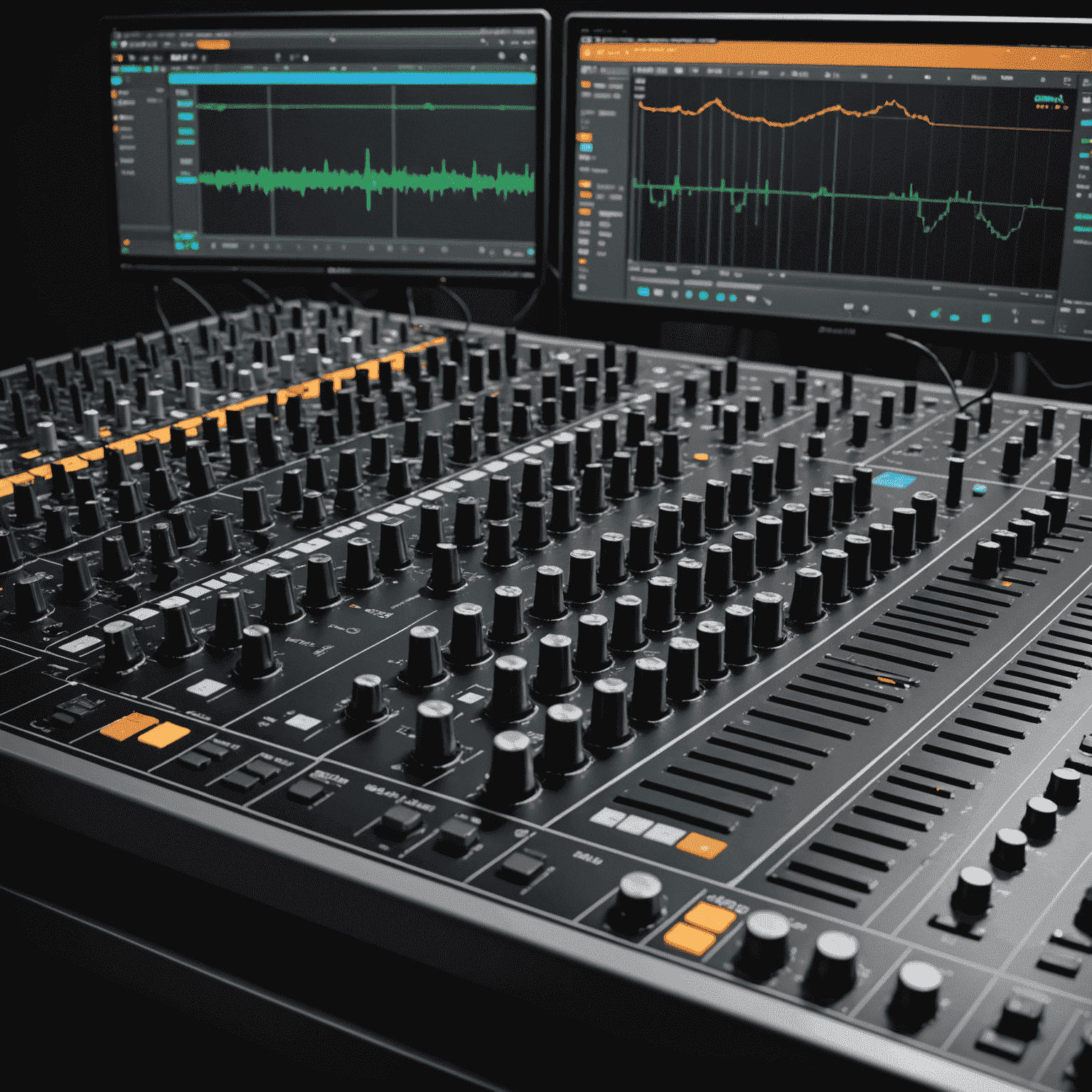Push the orange button beside the three white console buttons

click(702, 845)
